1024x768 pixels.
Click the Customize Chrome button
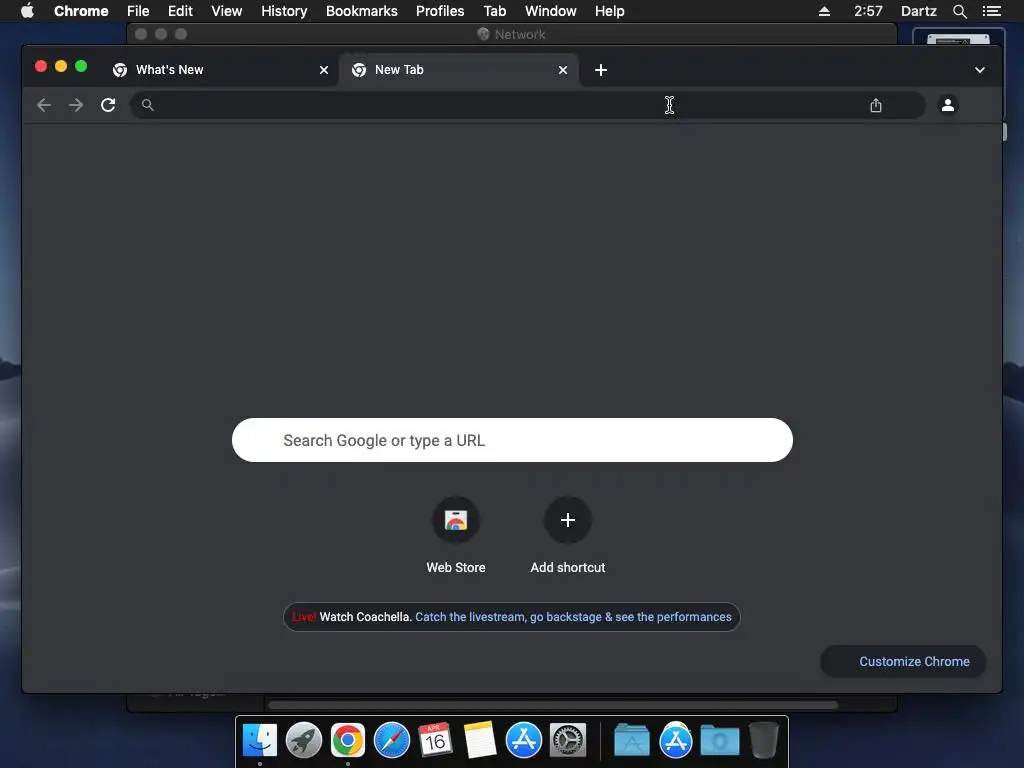[x=903, y=662]
